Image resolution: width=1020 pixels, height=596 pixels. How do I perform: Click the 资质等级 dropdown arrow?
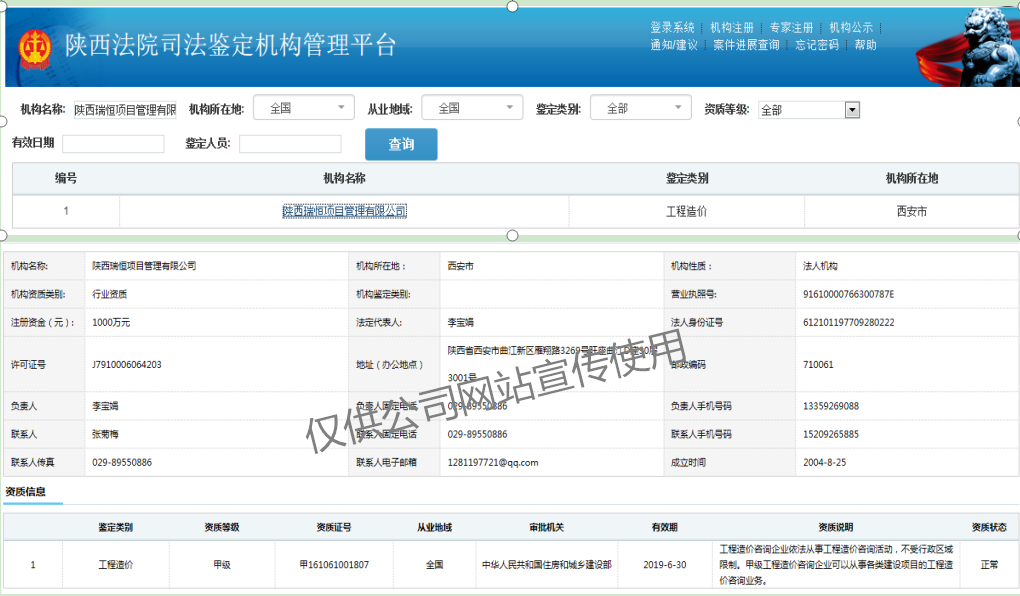coord(852,110)
